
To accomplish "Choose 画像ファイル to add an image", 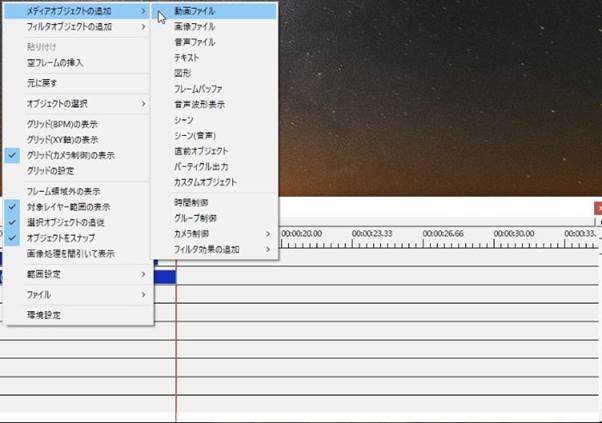I will click(194, 27).
